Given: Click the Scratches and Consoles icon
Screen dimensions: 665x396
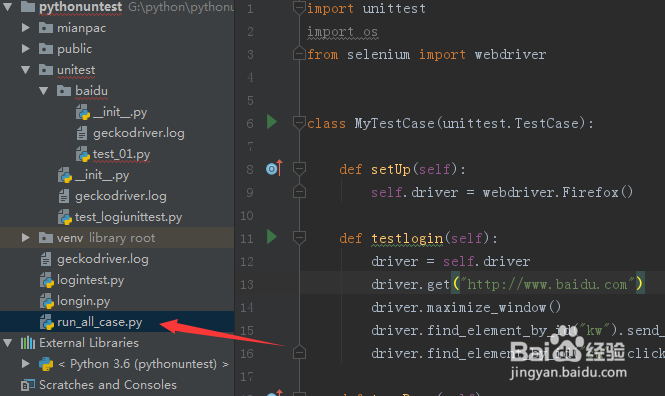Looking at the screenshot, I should click(28, 385).
